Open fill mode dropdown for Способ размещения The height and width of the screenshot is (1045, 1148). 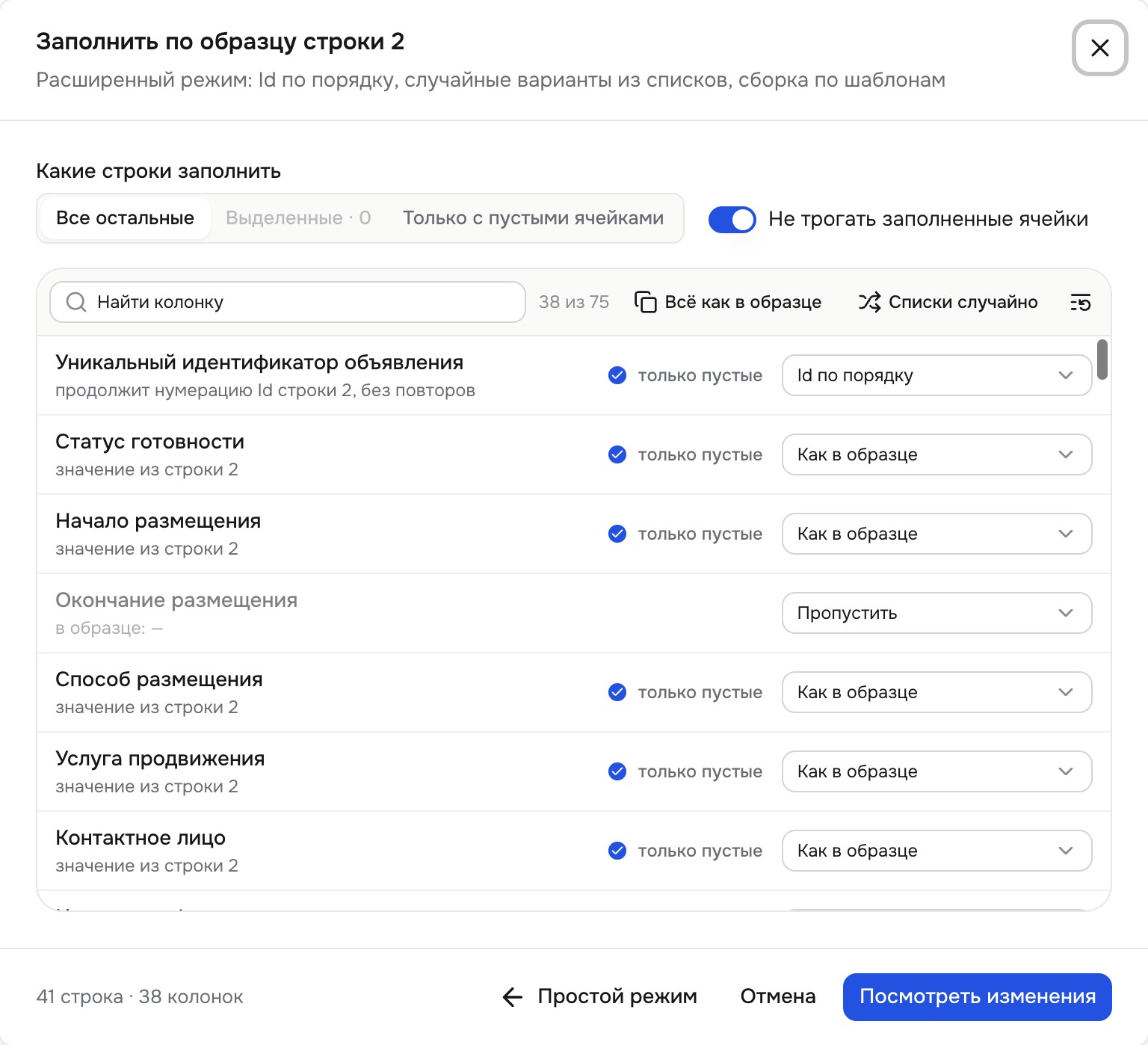936,692
